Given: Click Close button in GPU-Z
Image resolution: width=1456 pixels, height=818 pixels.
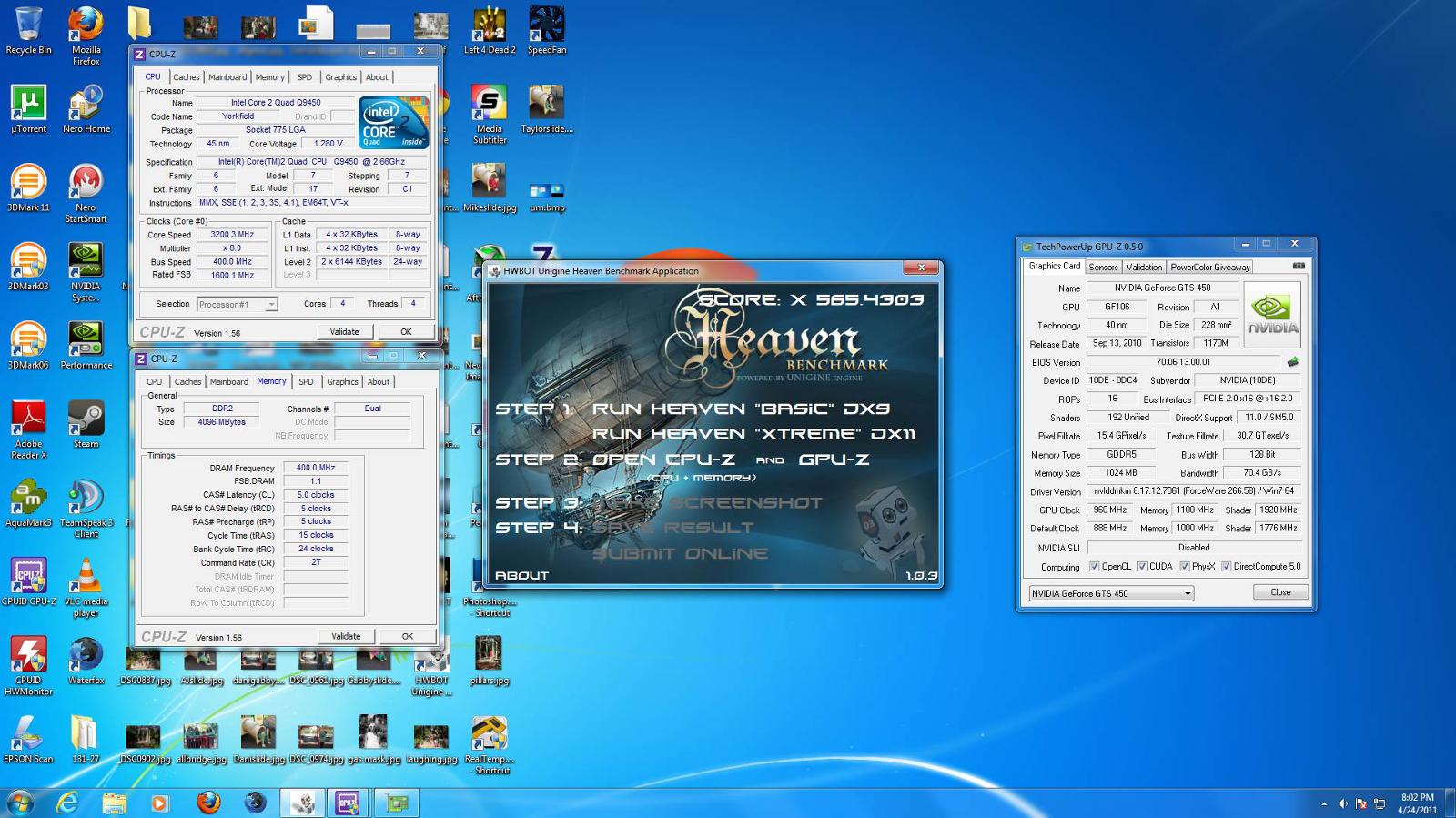Looking at the screenshot, I should pyautogui.click(x=1280, y=592).
